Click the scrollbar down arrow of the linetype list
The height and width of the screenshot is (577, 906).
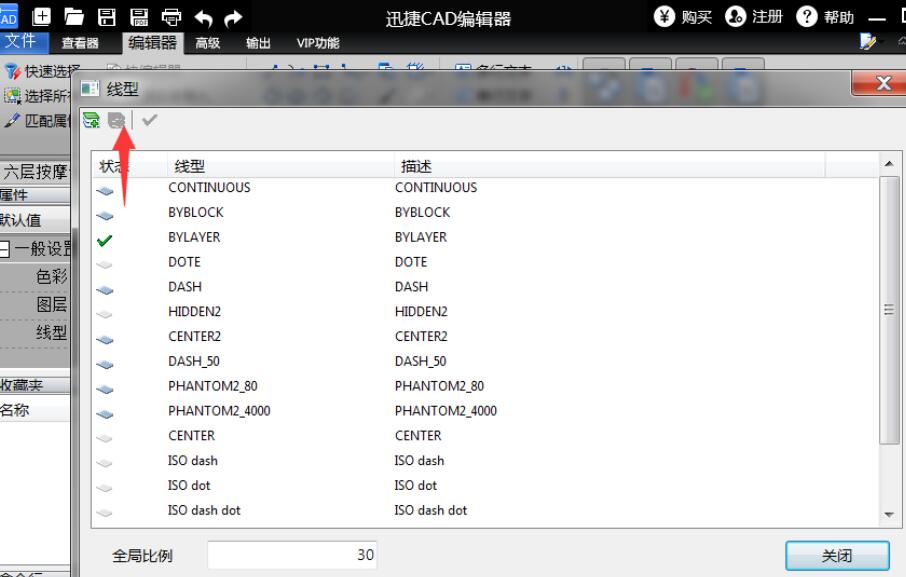[889, 514]
